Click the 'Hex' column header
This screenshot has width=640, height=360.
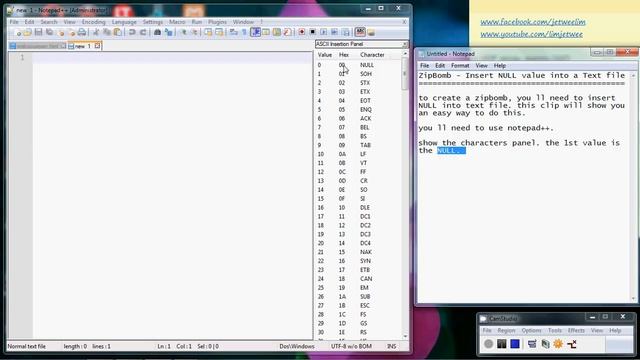coord(344,55)
